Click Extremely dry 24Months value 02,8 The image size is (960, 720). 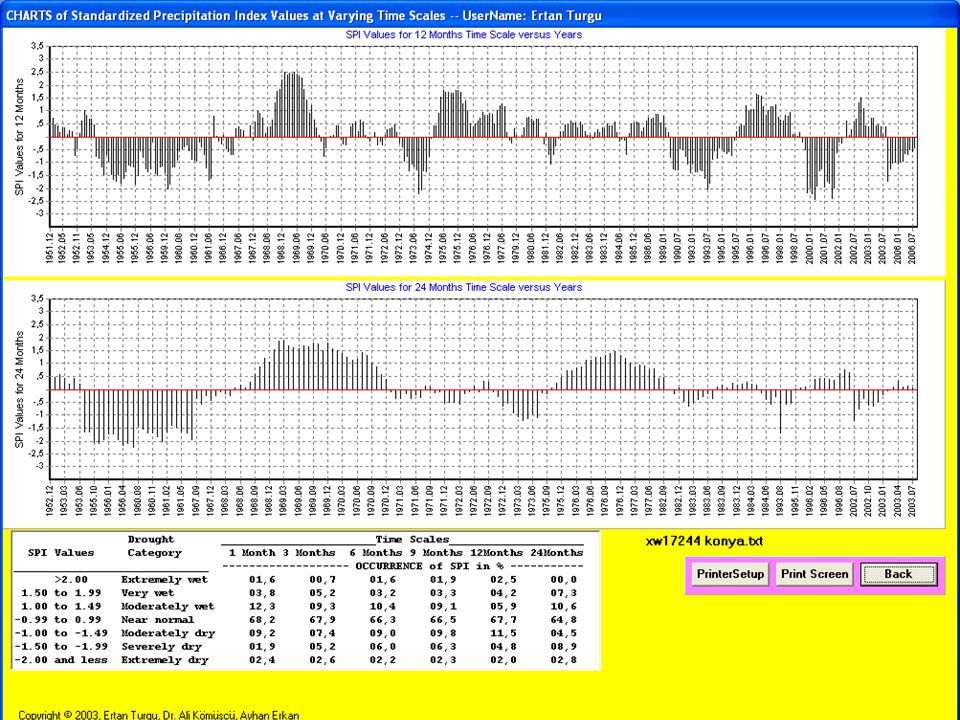click(x=563, y=661)
